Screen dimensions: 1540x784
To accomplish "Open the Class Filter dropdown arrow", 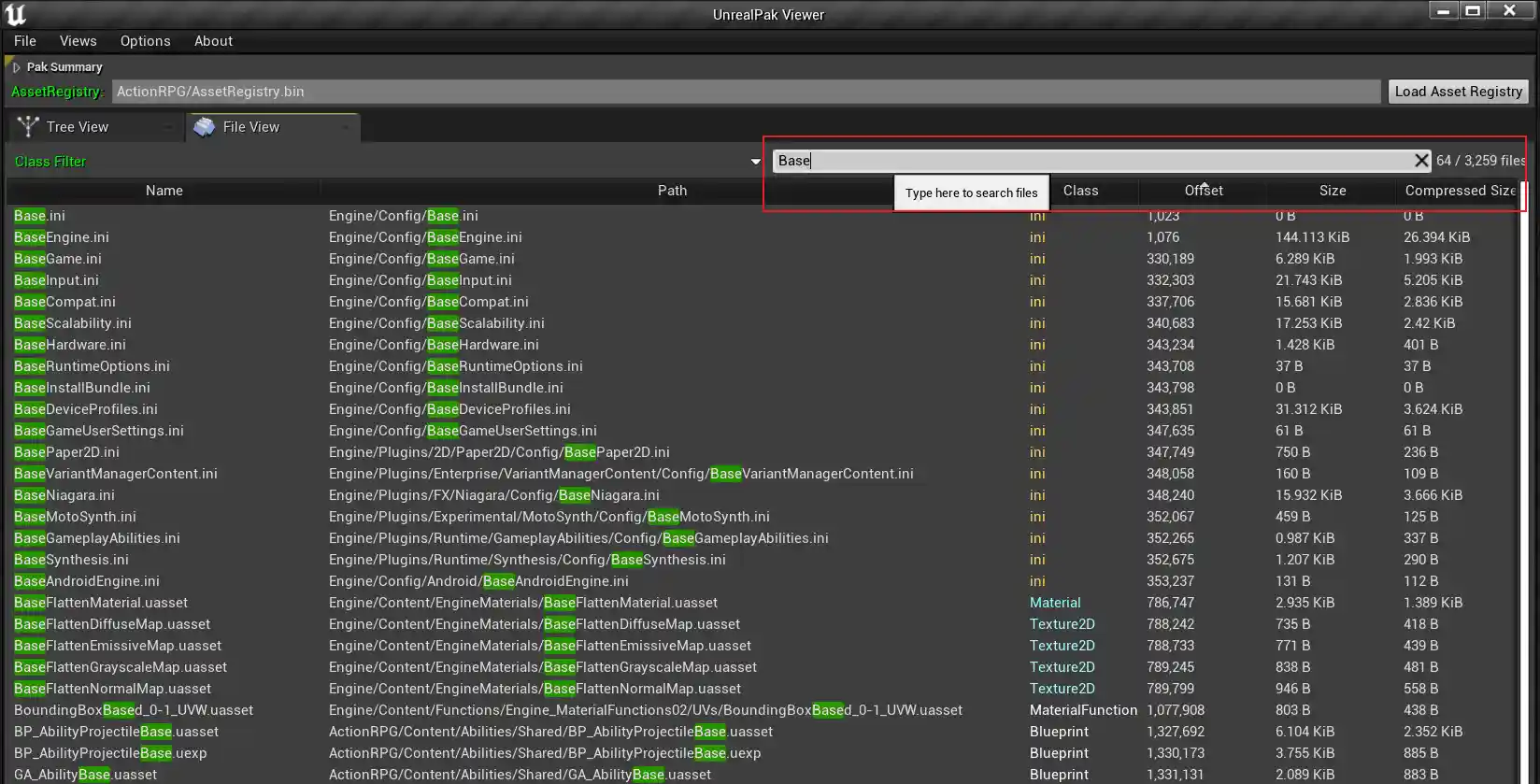I will coord(755,162).
